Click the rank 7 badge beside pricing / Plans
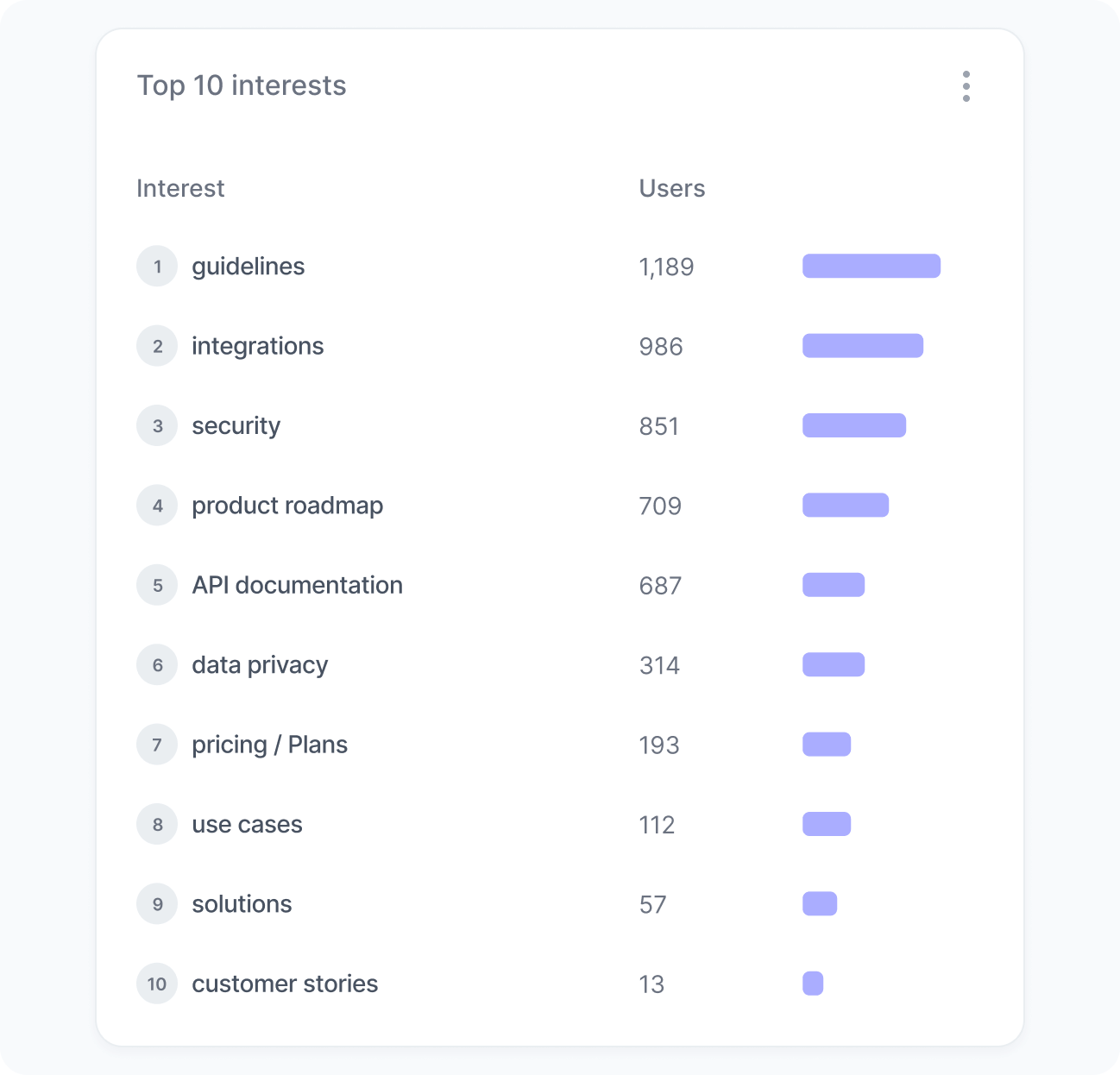 pos(157,744)
